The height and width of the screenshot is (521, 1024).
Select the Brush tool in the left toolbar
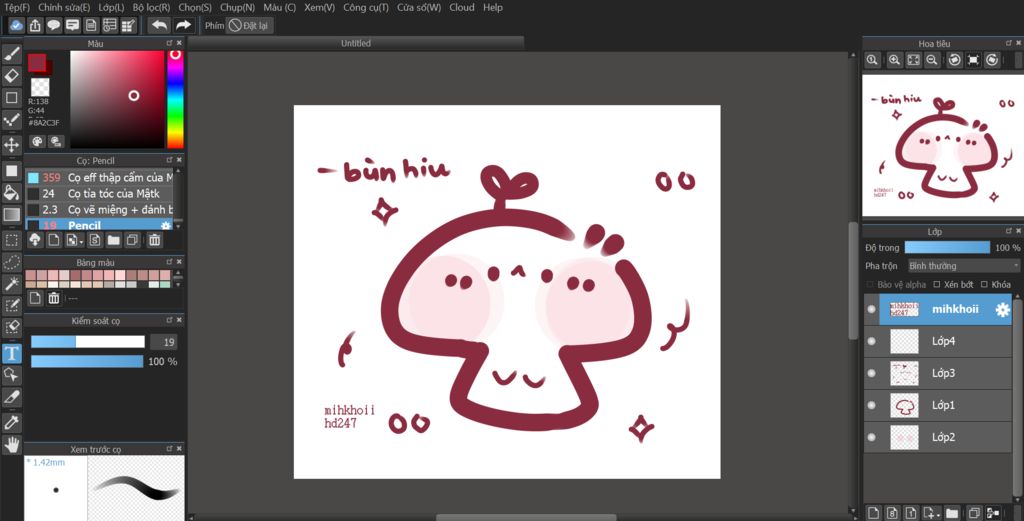(12, 54)
